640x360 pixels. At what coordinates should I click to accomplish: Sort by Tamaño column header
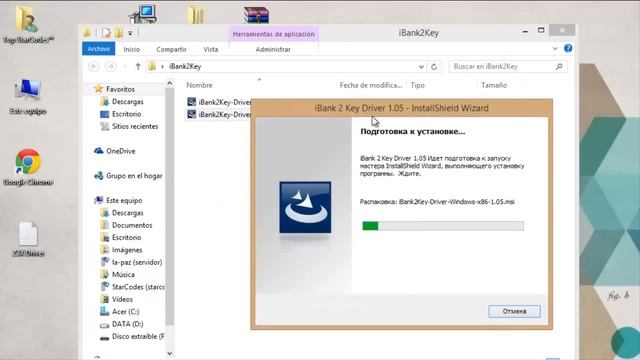[494, 85]
